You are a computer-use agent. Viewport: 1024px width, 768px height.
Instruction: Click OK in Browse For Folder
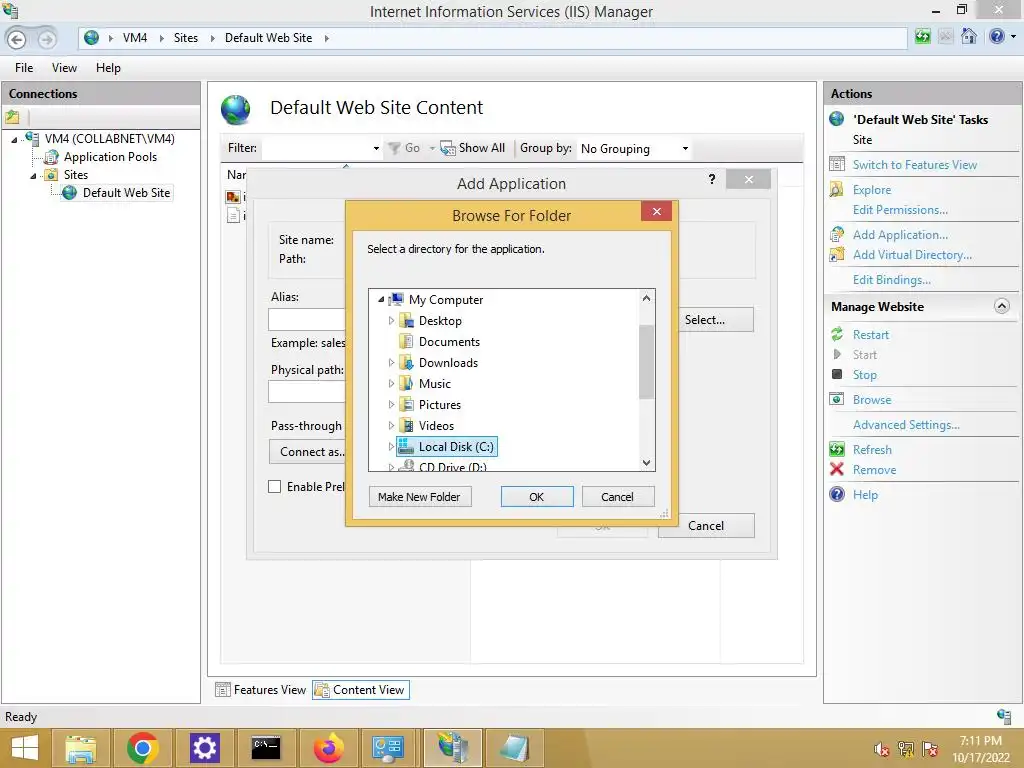(537, 497)
